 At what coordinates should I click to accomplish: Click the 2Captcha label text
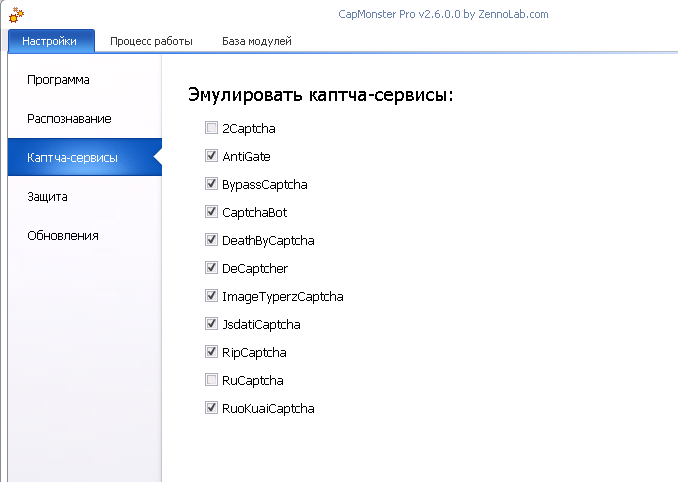pos(249,129)
